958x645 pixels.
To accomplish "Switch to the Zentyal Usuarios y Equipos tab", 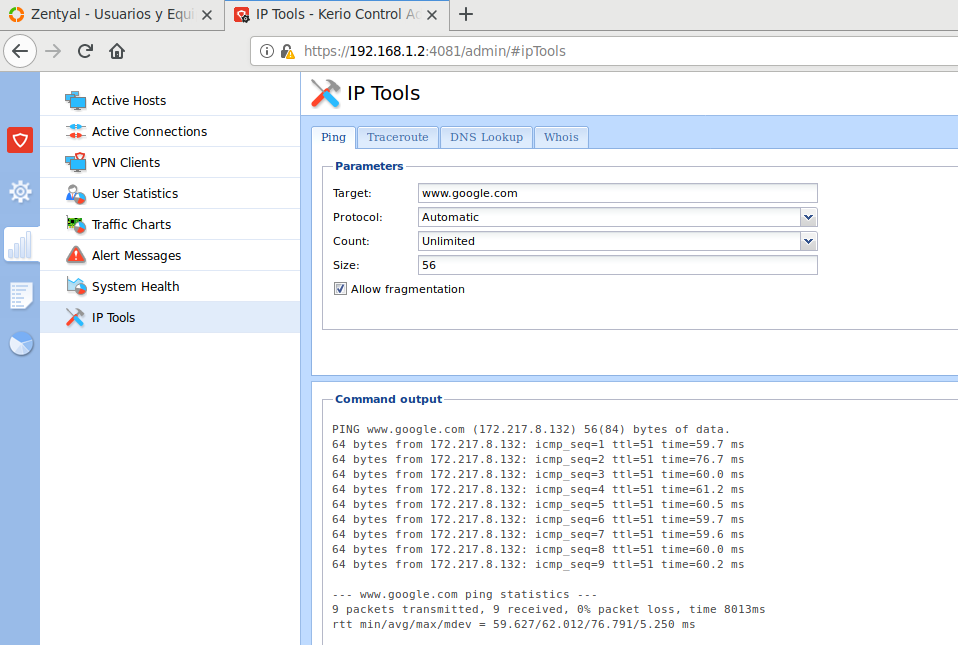I will [112, 15].
